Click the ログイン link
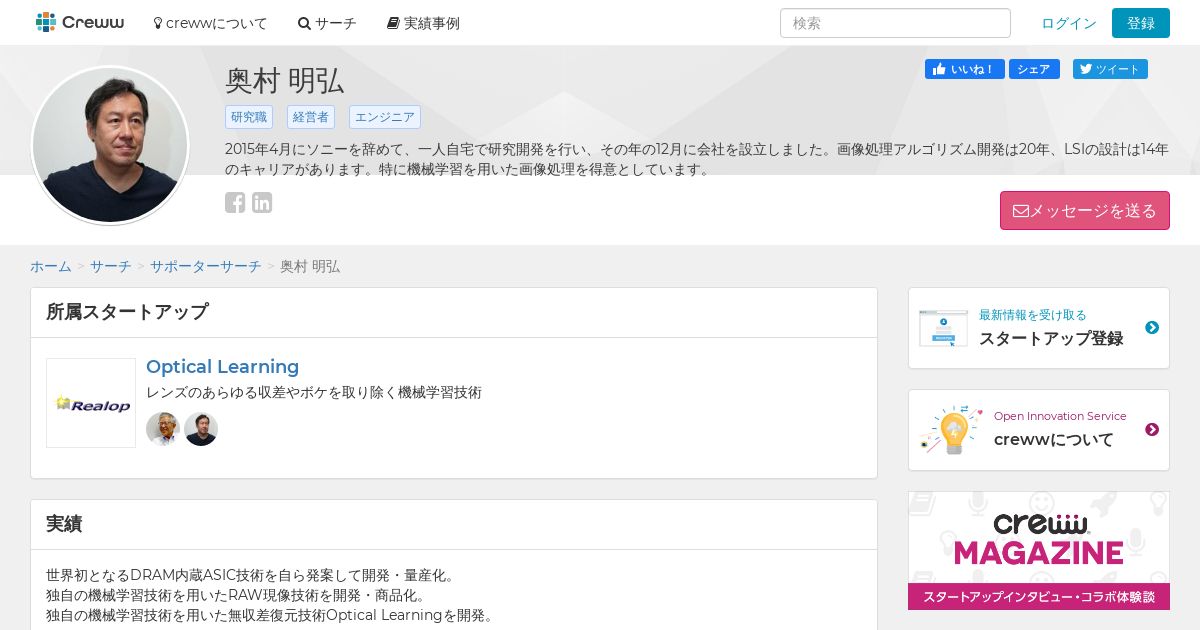Screen dimensions: 1200x630 coord(1069,23)
